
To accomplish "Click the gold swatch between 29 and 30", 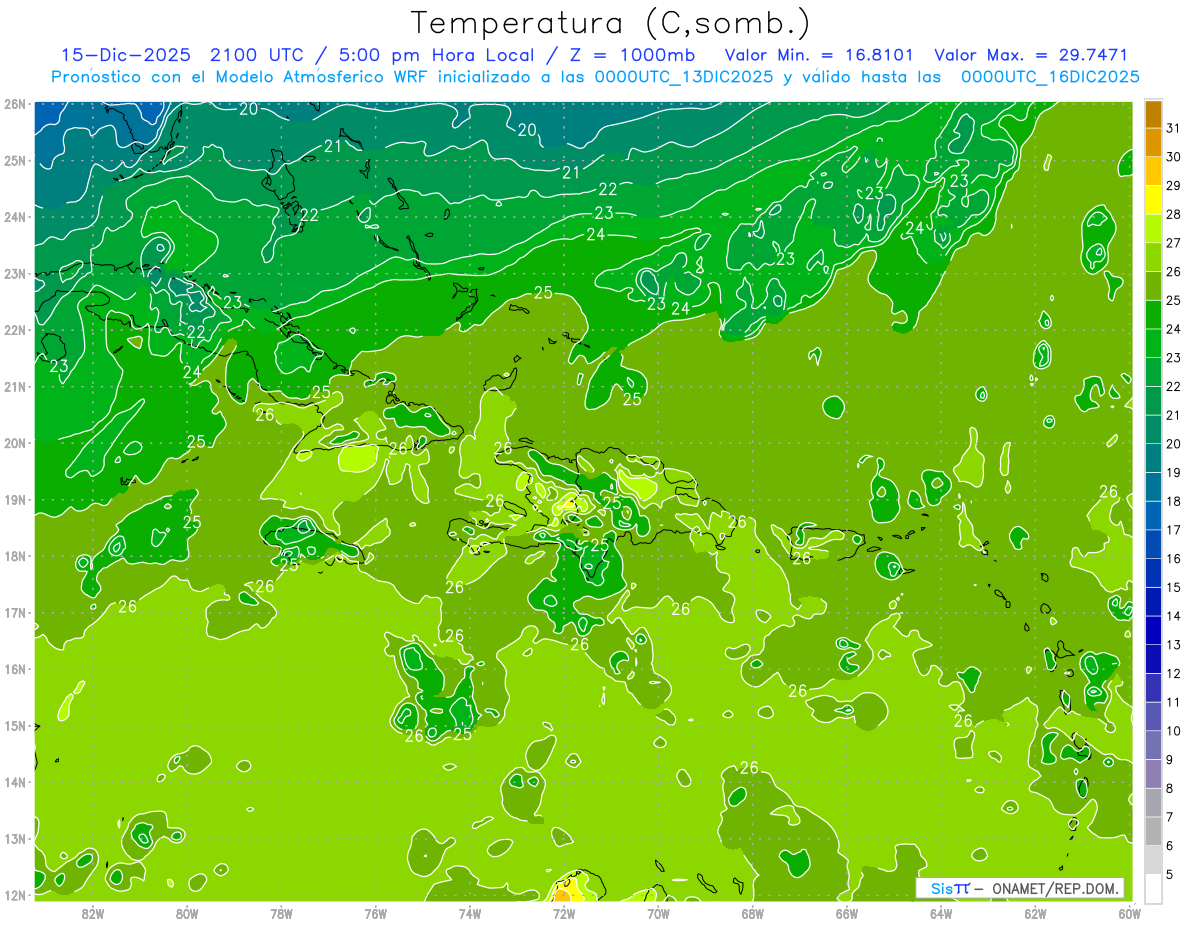I will pyautogui.click(x=1153, y=171).
